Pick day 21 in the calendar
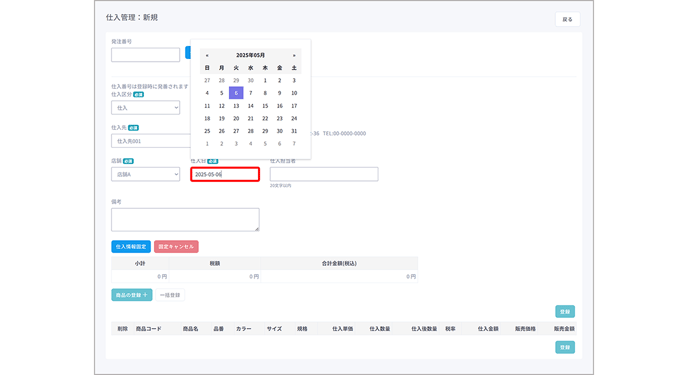688x375 pixels. coord(251,118)
